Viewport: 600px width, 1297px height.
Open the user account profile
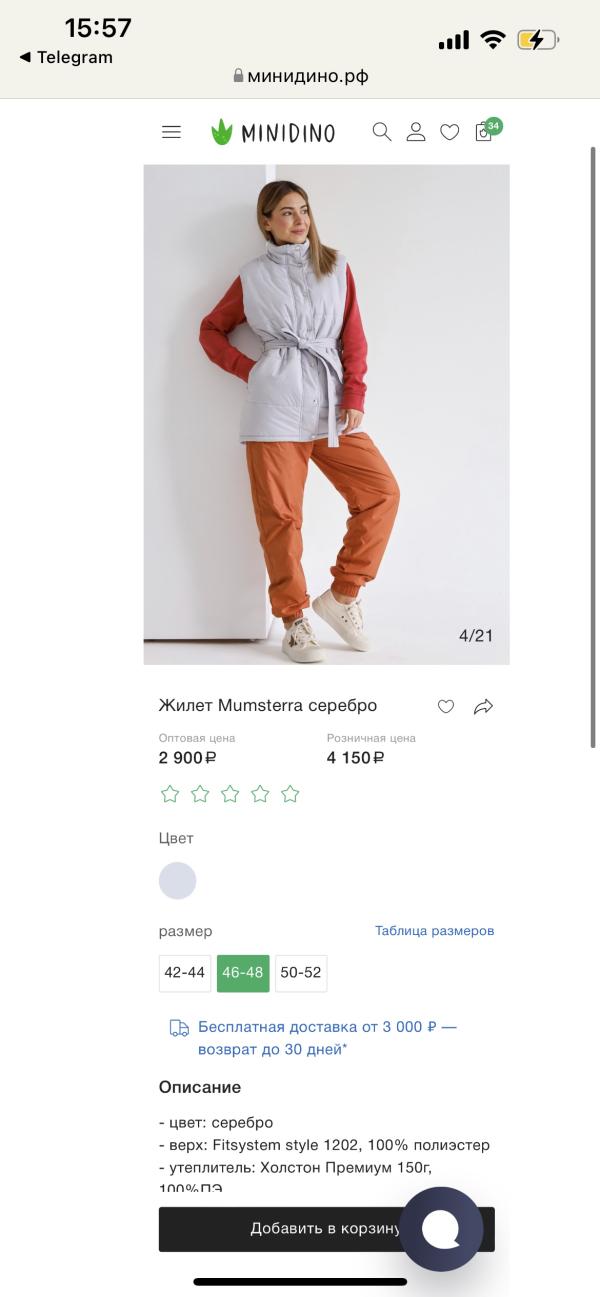coord(416,132)
